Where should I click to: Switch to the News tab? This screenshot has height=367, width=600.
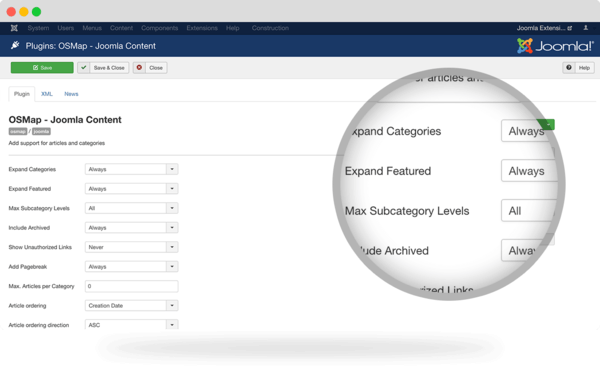pos(71,94)
